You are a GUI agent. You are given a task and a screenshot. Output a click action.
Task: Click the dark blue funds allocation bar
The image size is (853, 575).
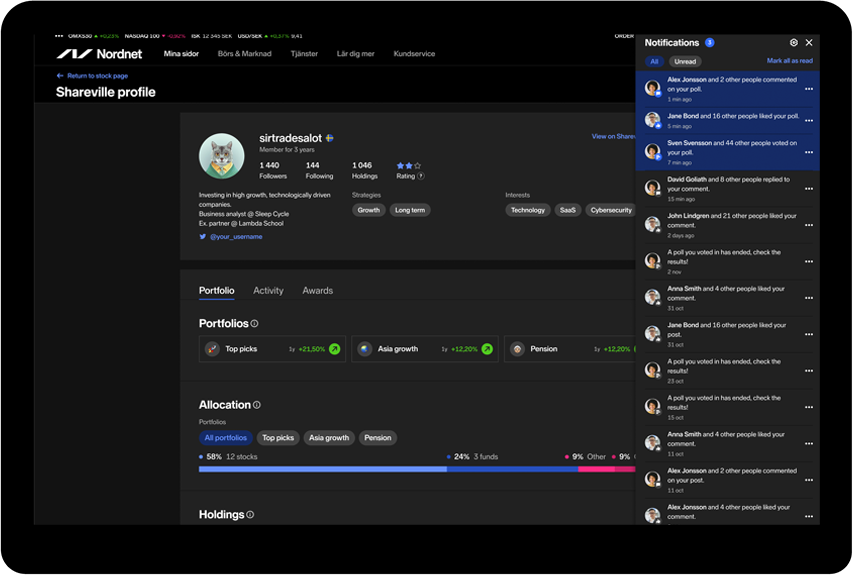tap(512, 469)
